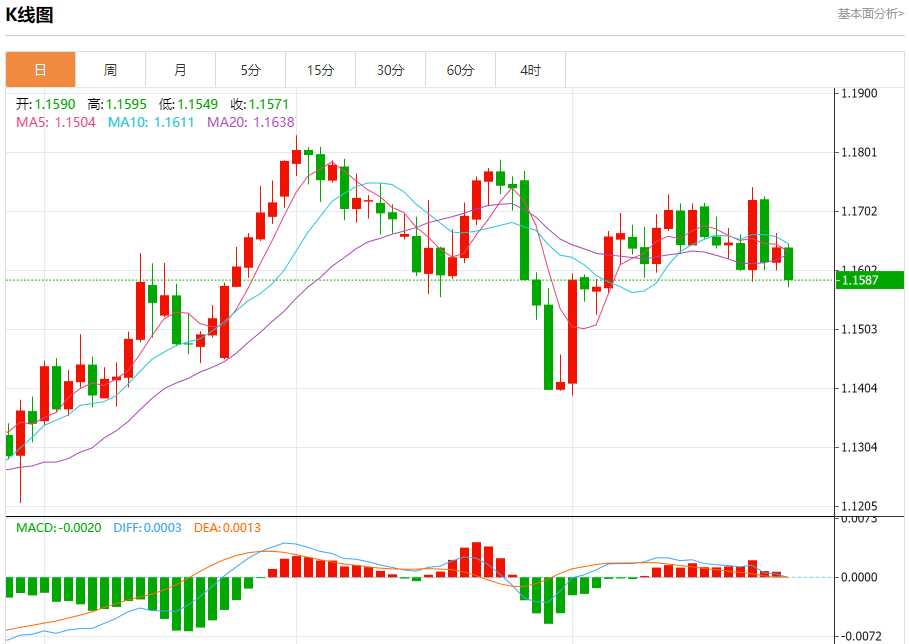Viewport: 909px width, 644px height.
Task: Click the 收:1.1571 close price value
Action: point(260,104)
